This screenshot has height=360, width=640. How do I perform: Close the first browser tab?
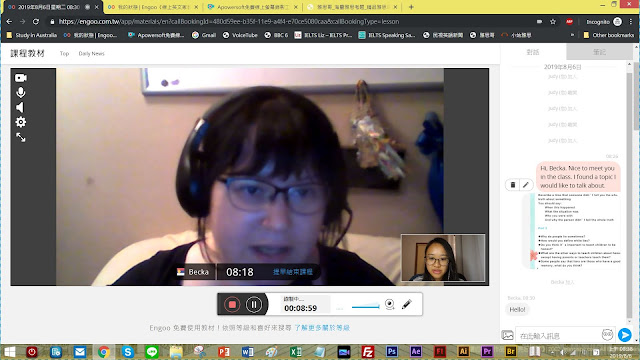point(97,7)
